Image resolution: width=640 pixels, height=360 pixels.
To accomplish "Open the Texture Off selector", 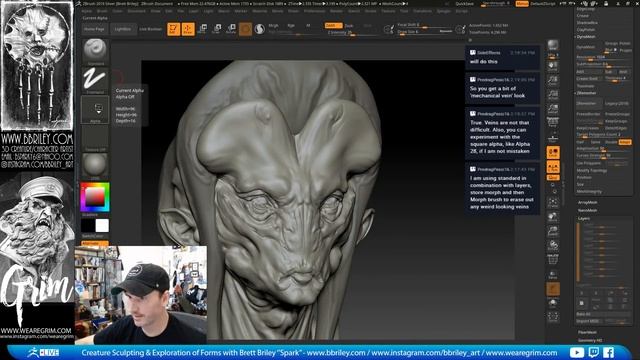I will point(95,138).
